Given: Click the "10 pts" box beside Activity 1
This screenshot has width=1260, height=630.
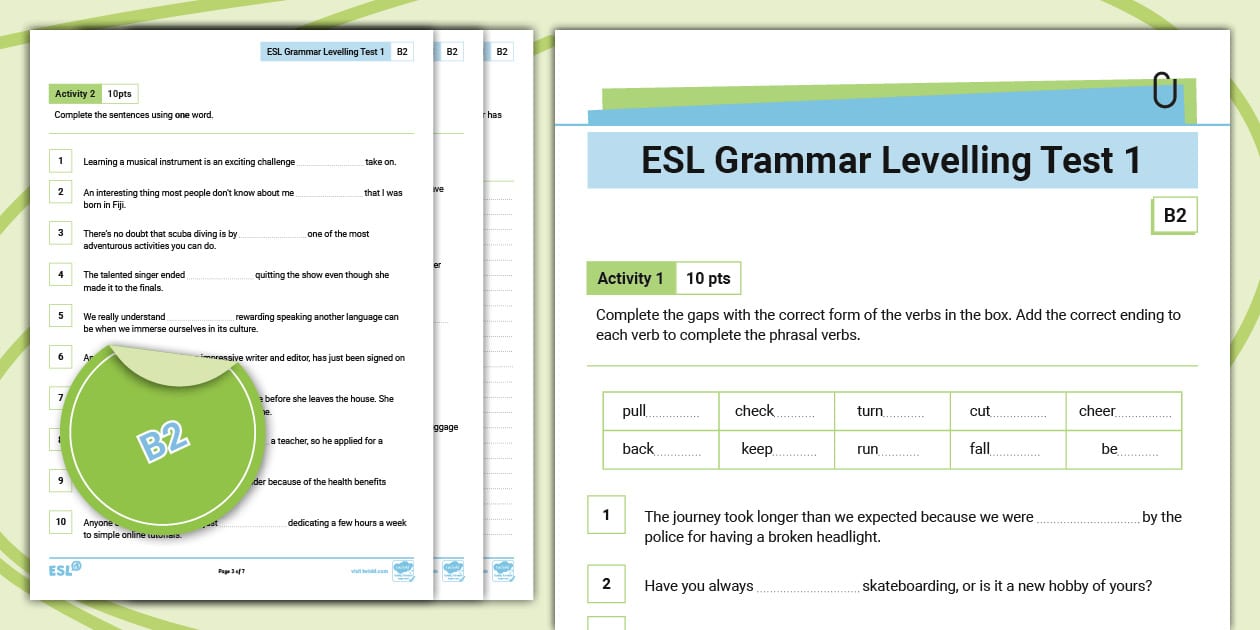Looking at the screenshot, I should 708,279.
